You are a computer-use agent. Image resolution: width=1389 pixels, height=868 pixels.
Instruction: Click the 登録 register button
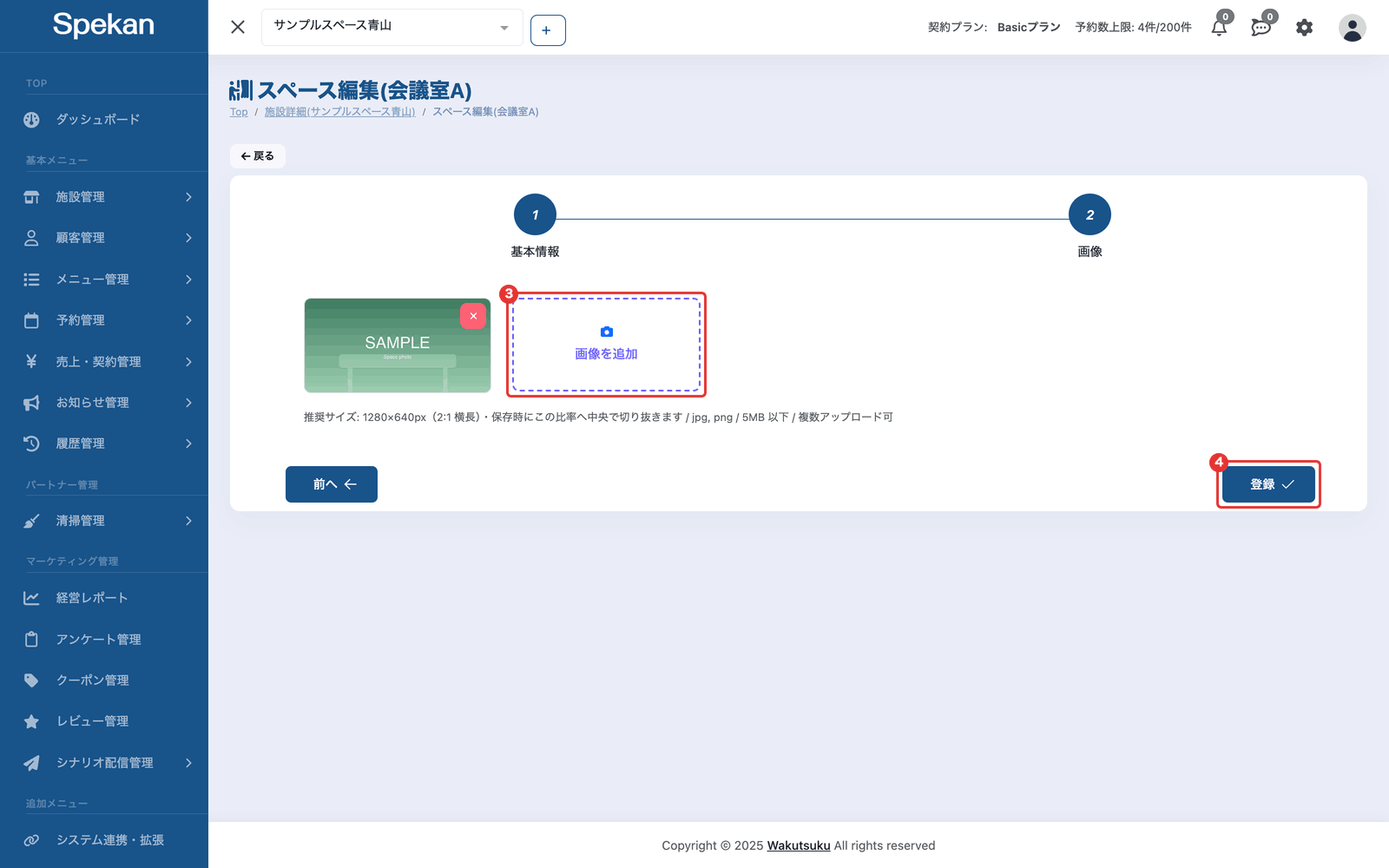pyautogui.click(x=1268, y=484)
